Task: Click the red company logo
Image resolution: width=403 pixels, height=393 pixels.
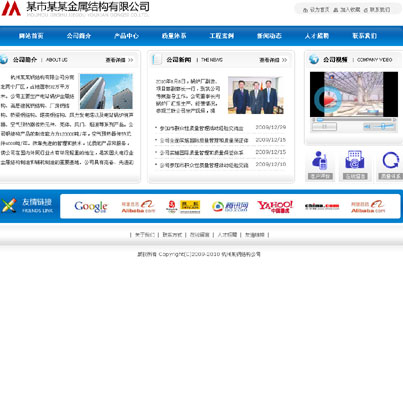Action: click(11, 8)
